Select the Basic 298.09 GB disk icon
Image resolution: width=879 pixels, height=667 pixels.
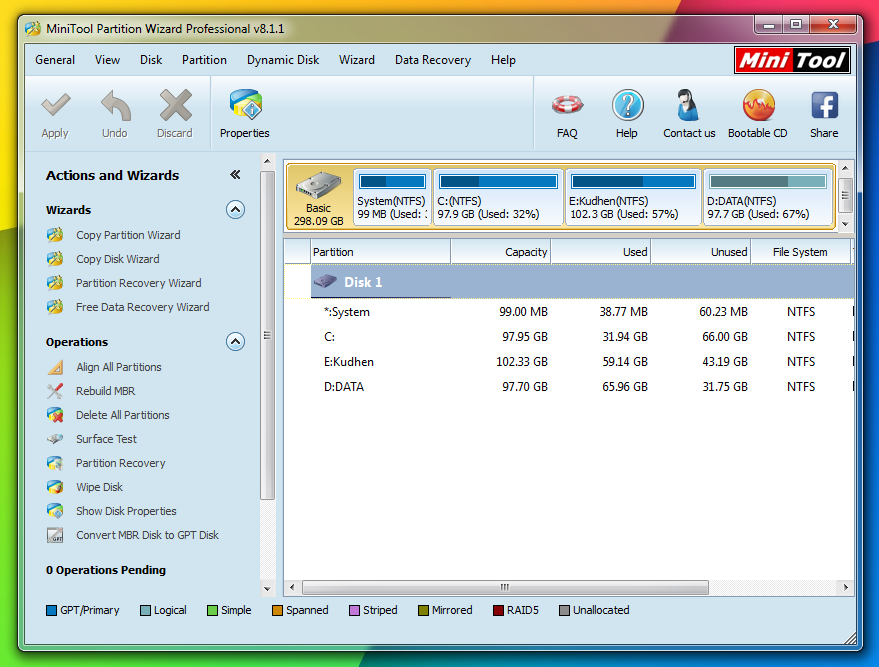tap(318, 186)
